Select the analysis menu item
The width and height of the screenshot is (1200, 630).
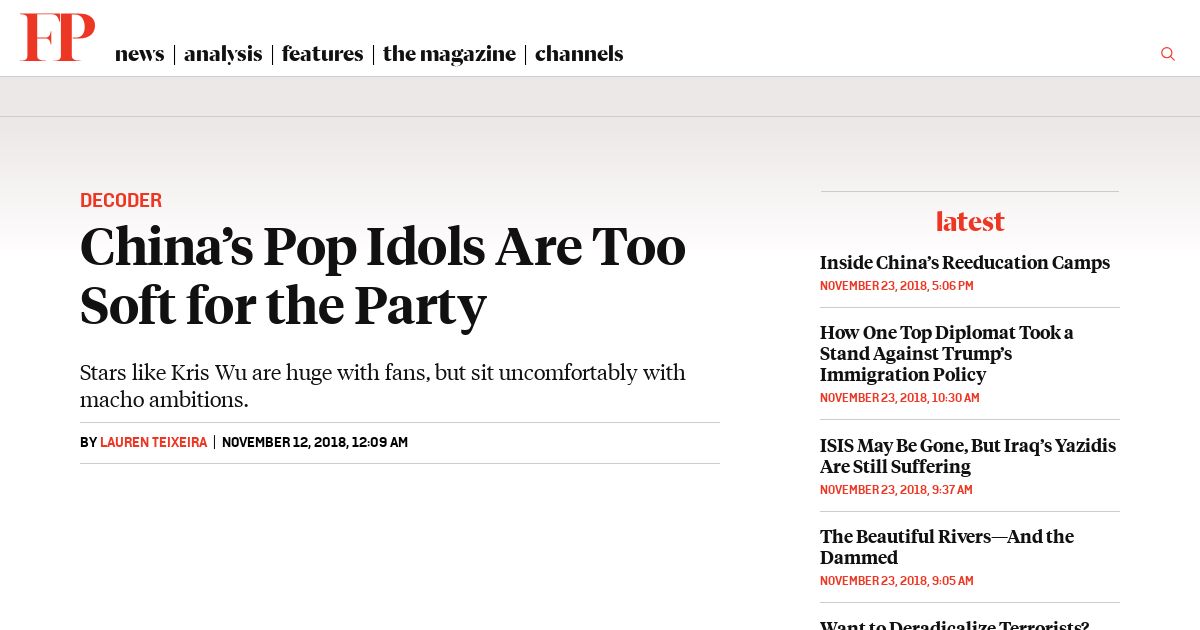[223, 54]
